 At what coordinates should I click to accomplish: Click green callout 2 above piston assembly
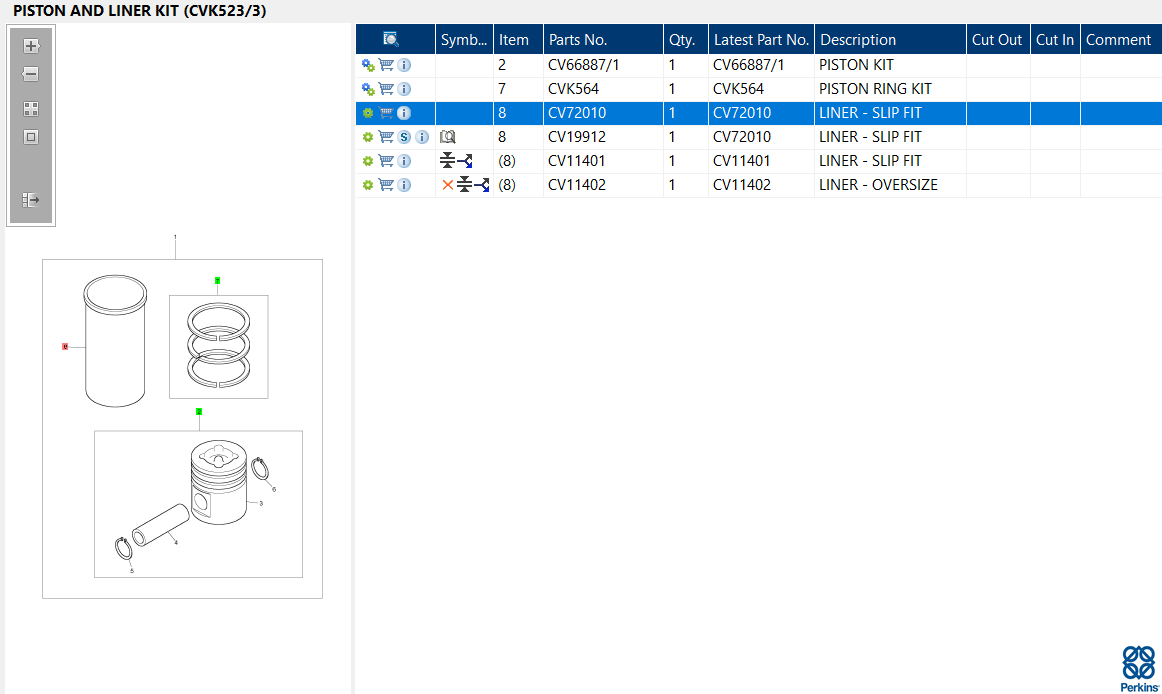coord(199,412)
